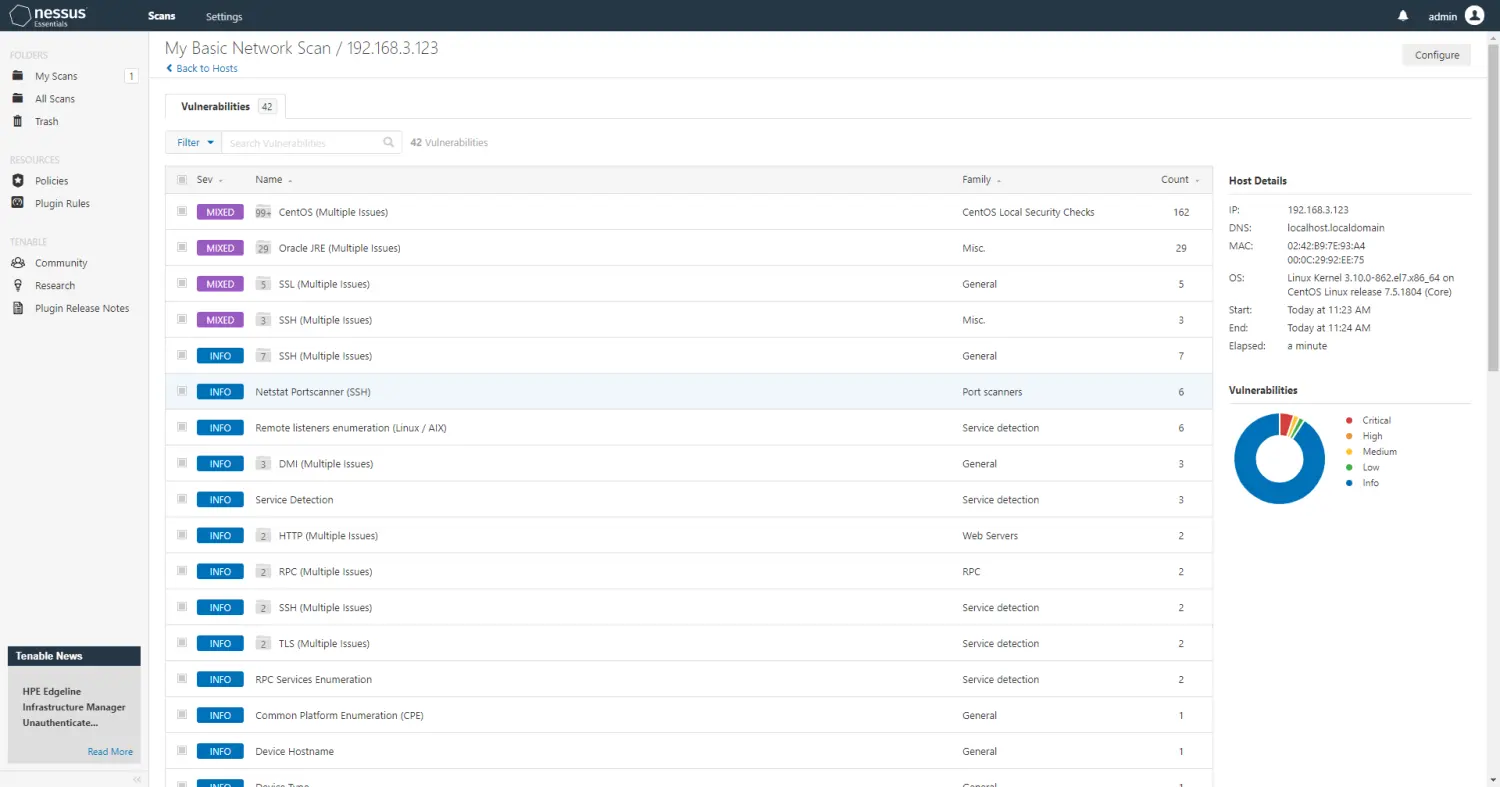This screenshot has height=787, width=1500.
Task: Sort by the Family column header
Action: pos(980,180)
